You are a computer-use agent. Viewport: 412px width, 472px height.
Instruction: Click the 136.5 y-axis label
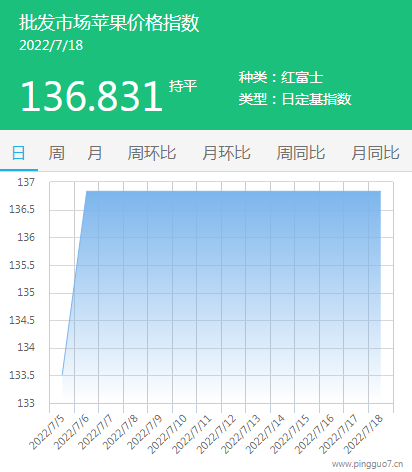coord(22,209)
